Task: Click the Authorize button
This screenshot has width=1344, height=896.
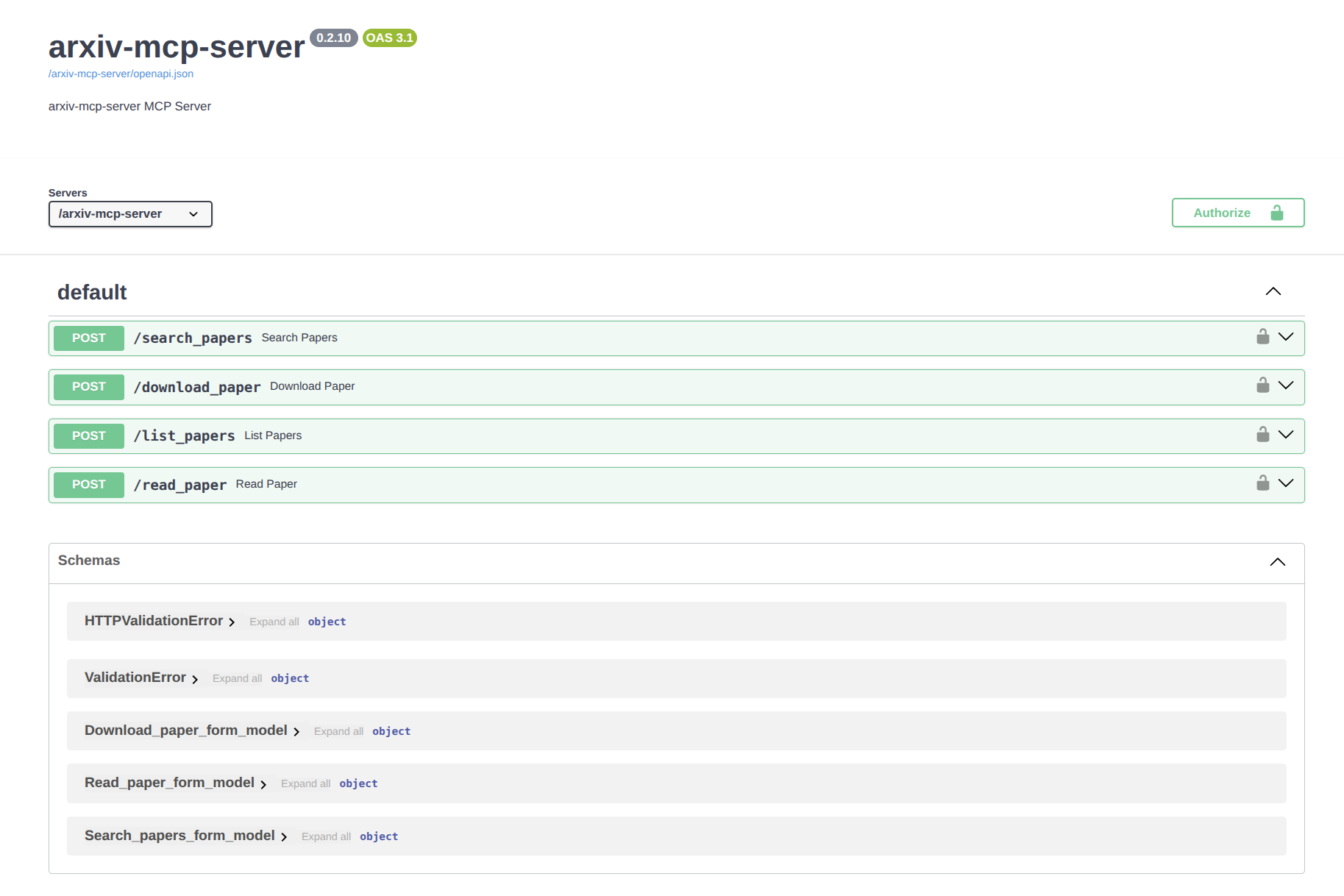Action: click(1238, 213)
